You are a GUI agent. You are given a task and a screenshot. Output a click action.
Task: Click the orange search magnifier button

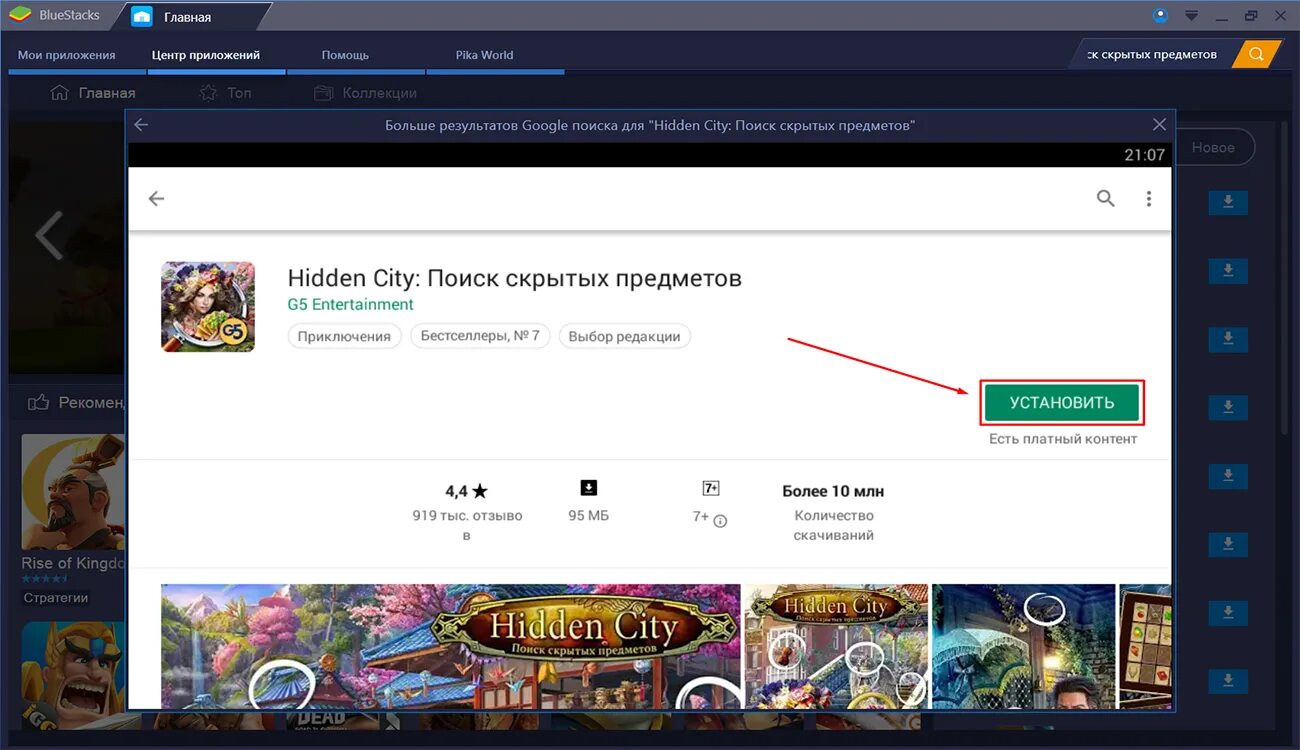(x=1257, y=54)
